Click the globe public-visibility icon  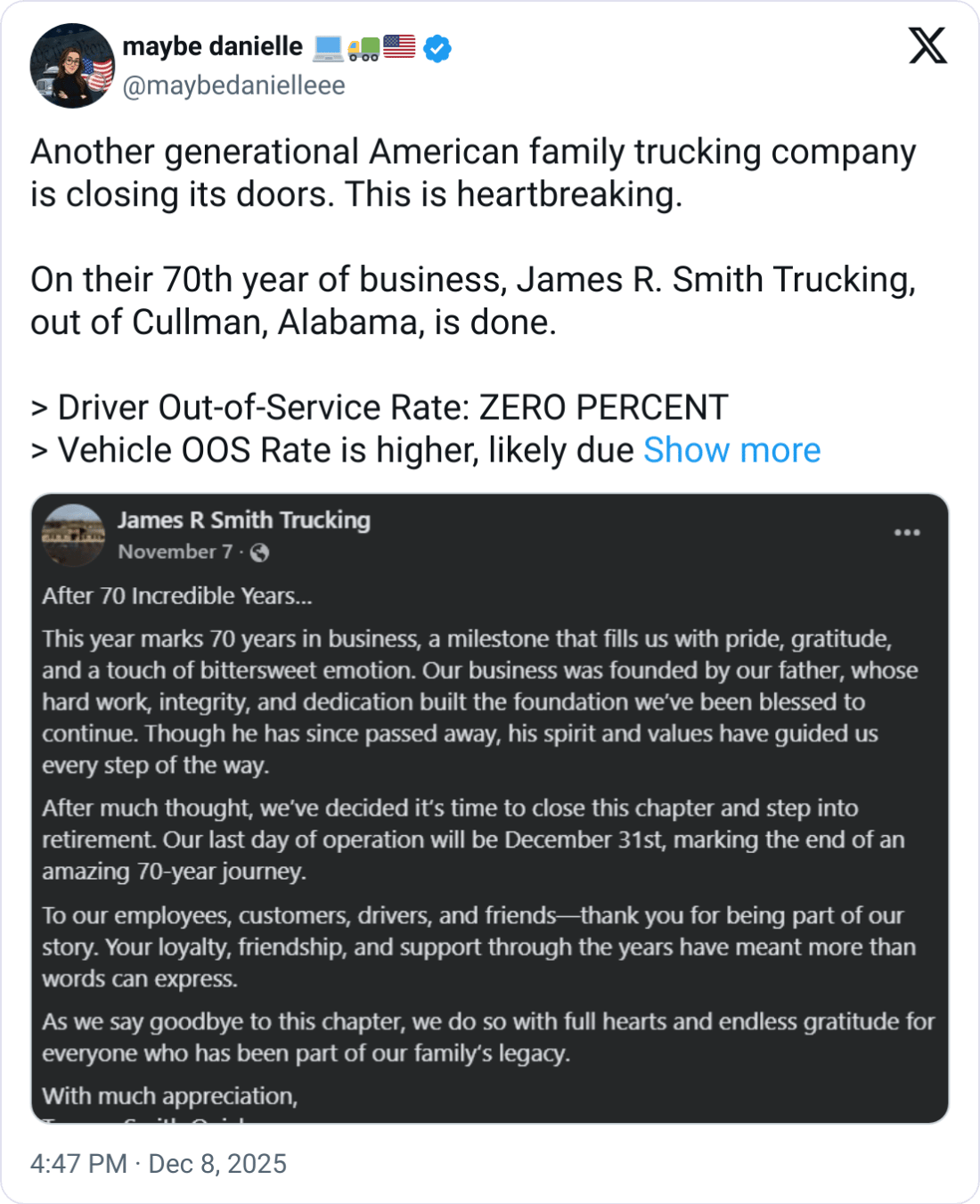point(259,553)
